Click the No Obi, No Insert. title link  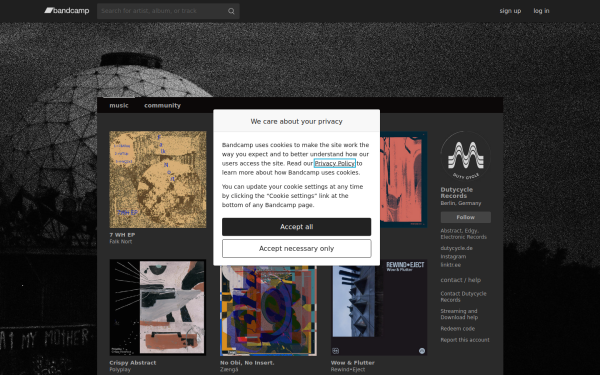point(247,363)
